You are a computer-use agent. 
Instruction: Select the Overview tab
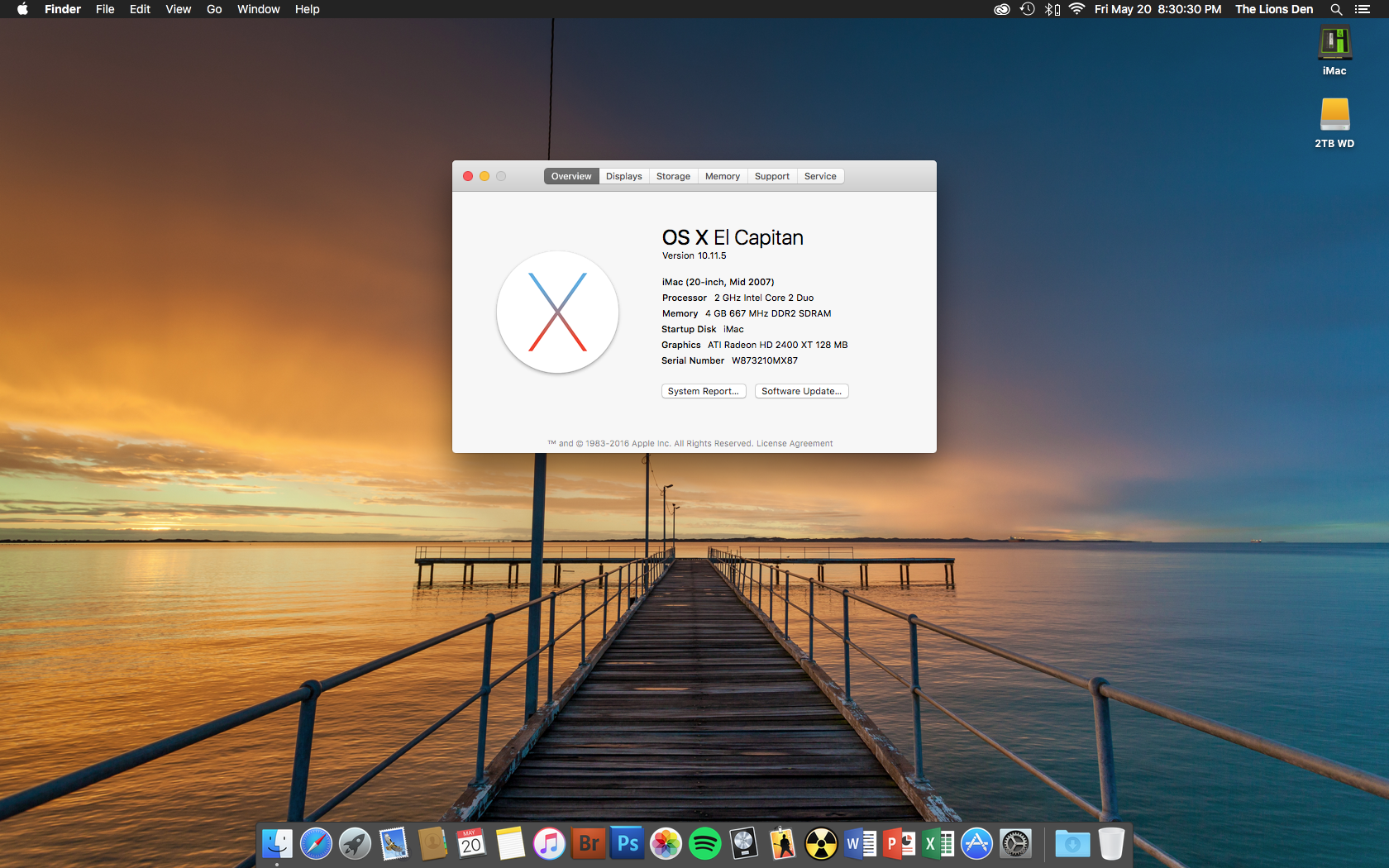(571, 176)
